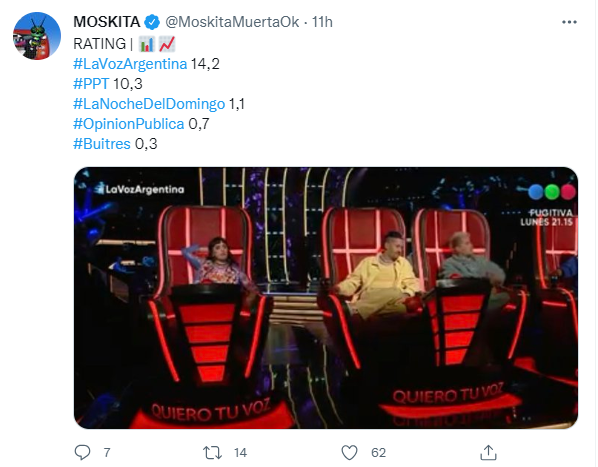The image size is (598, 467).
Task: Click the likes count 62
Action: [x=378, y=453]
